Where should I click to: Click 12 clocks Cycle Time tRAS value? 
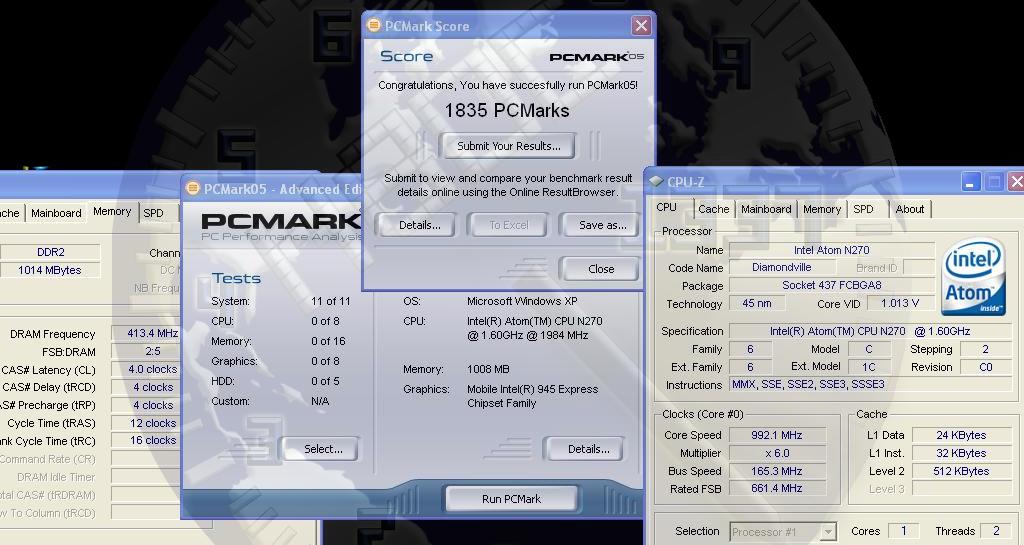146,423
